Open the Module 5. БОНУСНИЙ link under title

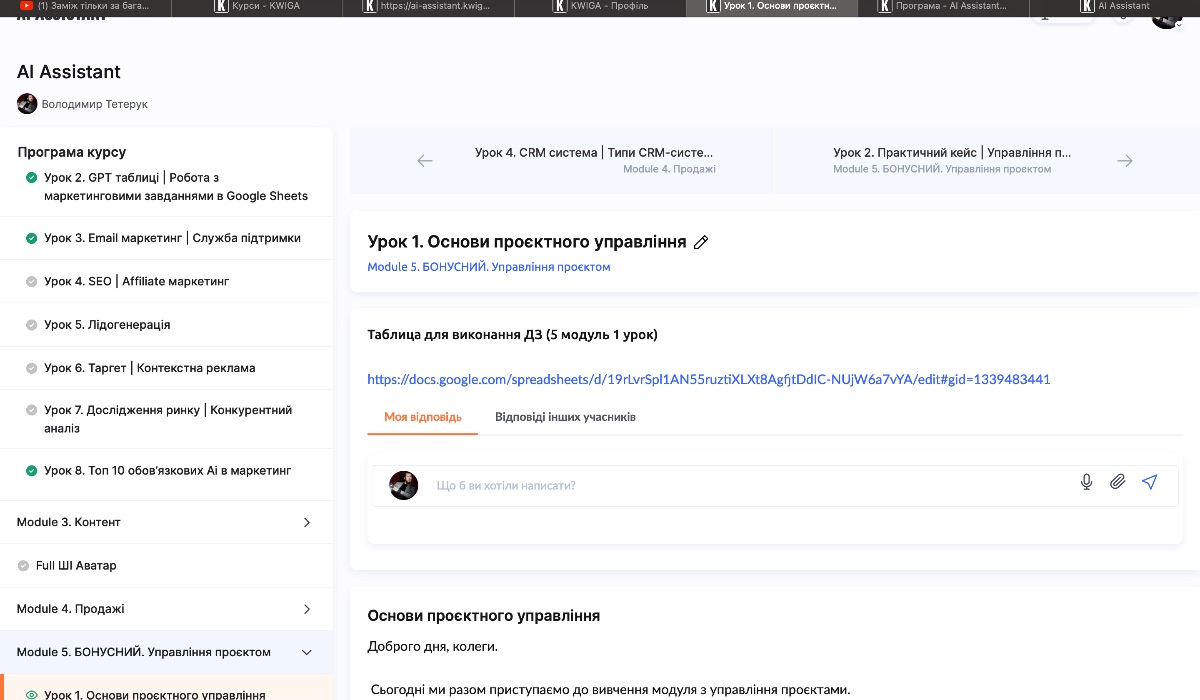pos(489,267)
